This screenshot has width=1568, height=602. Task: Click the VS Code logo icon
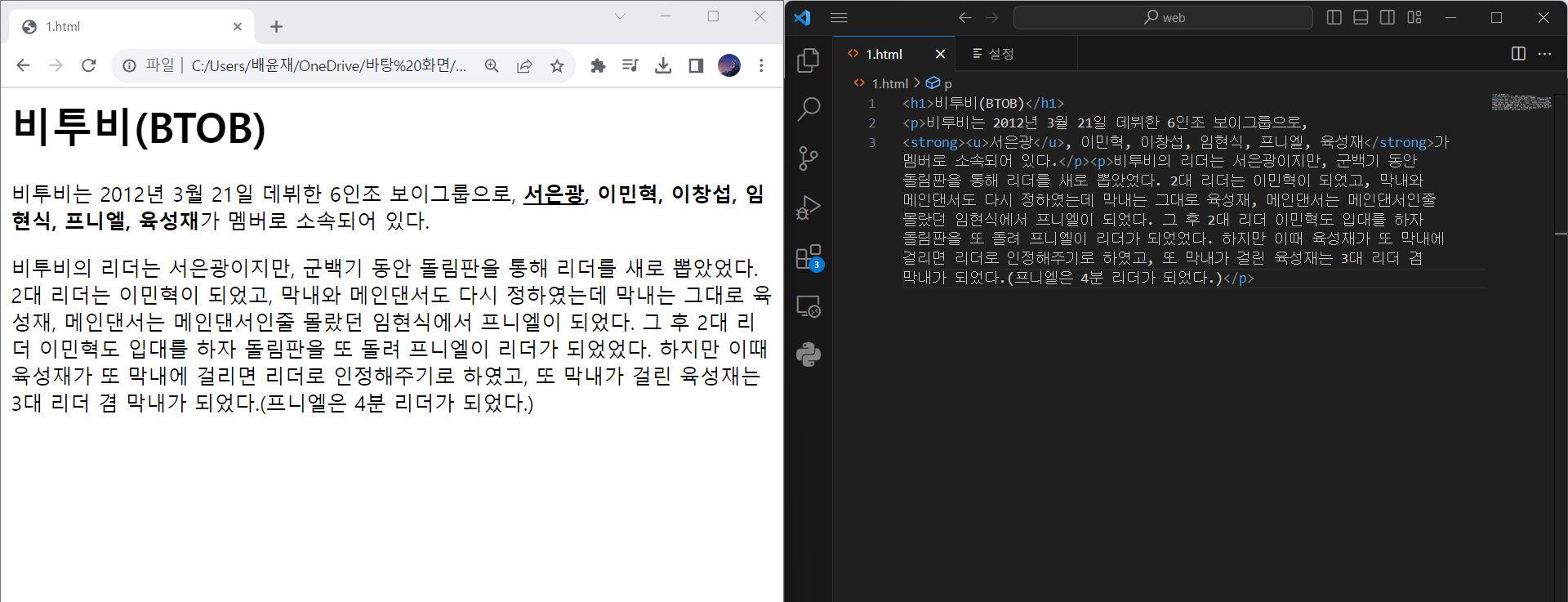click(x=802, y=17)
